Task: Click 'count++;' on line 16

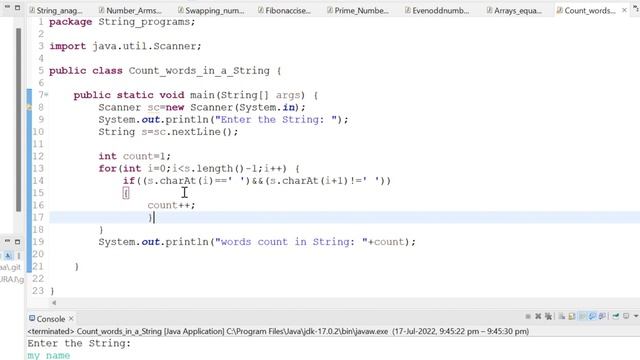Action: coord(171,205)
